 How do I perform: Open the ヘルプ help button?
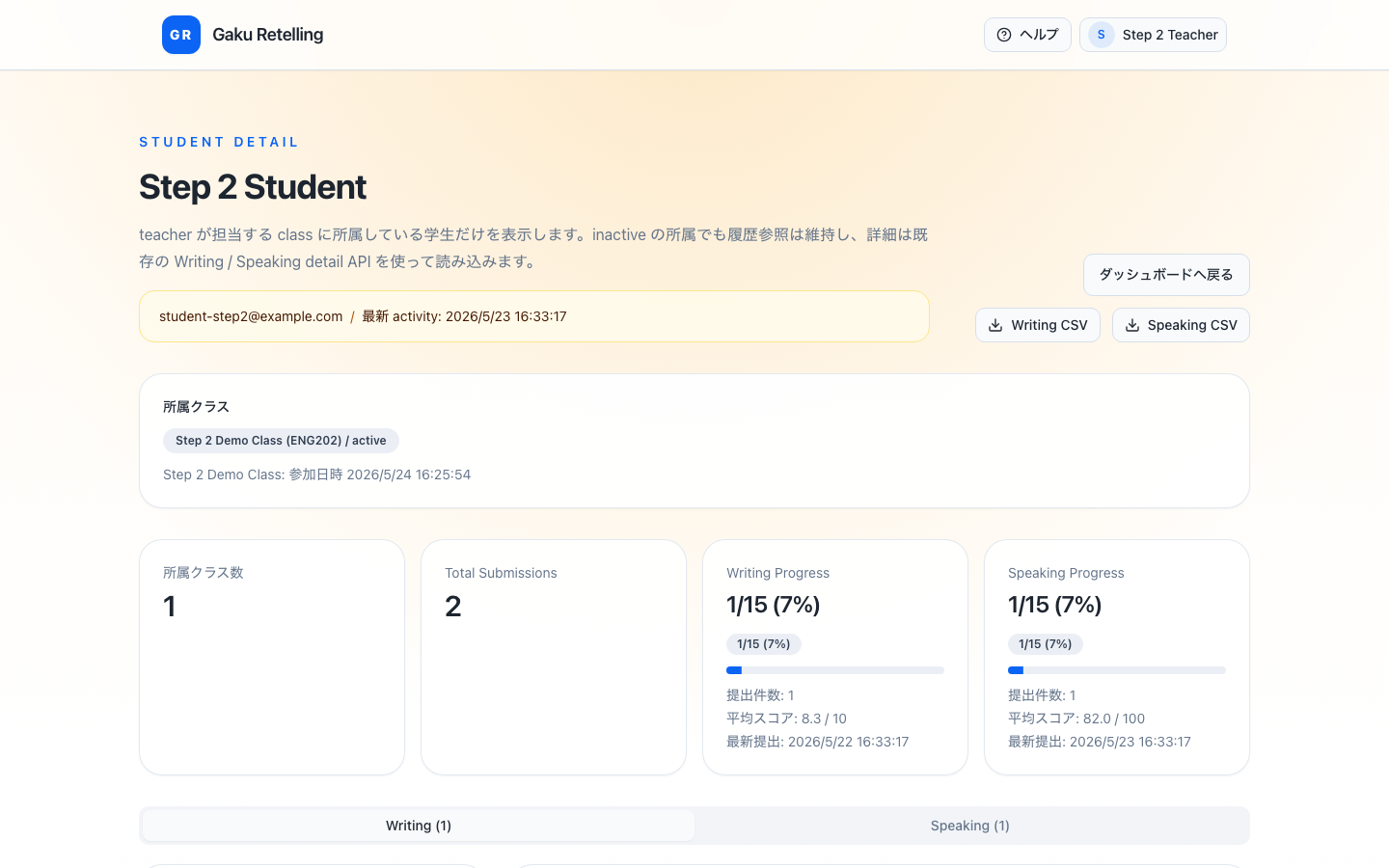click(1027, 35)
